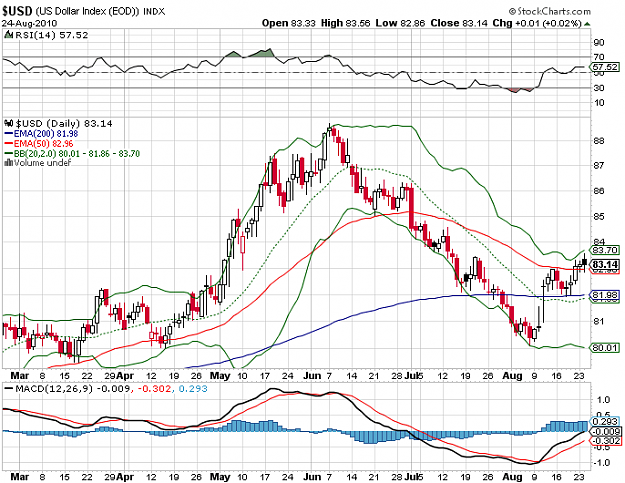Click the blue 81.98 EMA axis tag
Viewport: 625px width, 483px height.
605,295
